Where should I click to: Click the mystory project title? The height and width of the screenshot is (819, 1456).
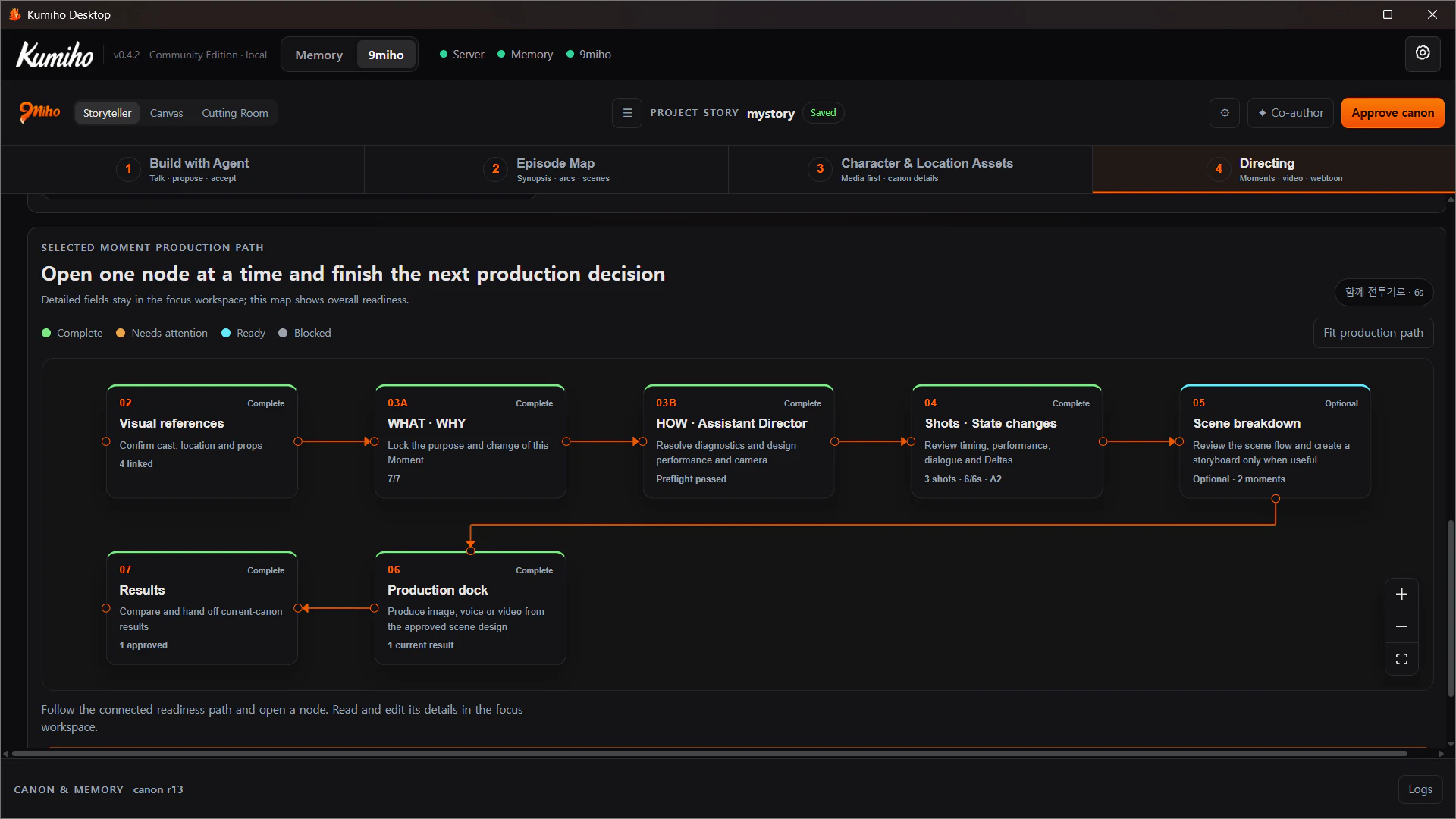point(770,114)
